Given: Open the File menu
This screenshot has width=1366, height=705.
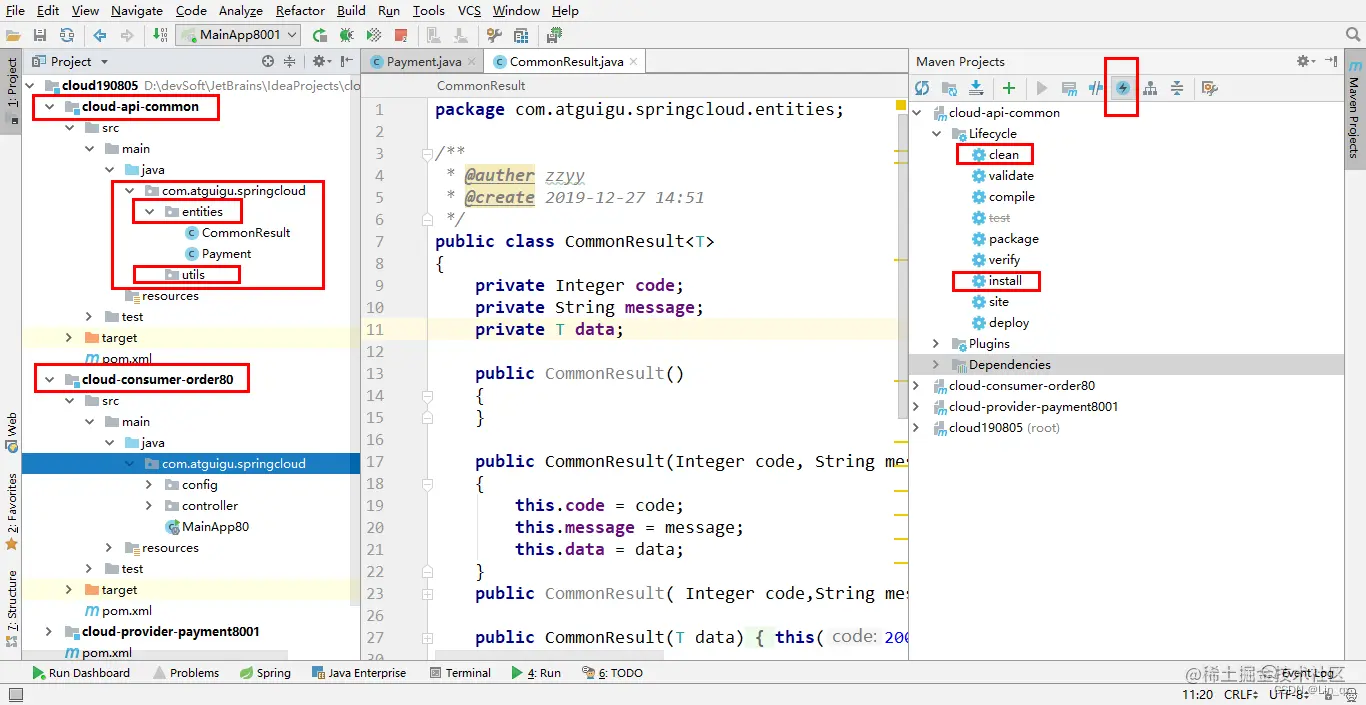Looking at the screenshot, I should (x=15, y=10).
